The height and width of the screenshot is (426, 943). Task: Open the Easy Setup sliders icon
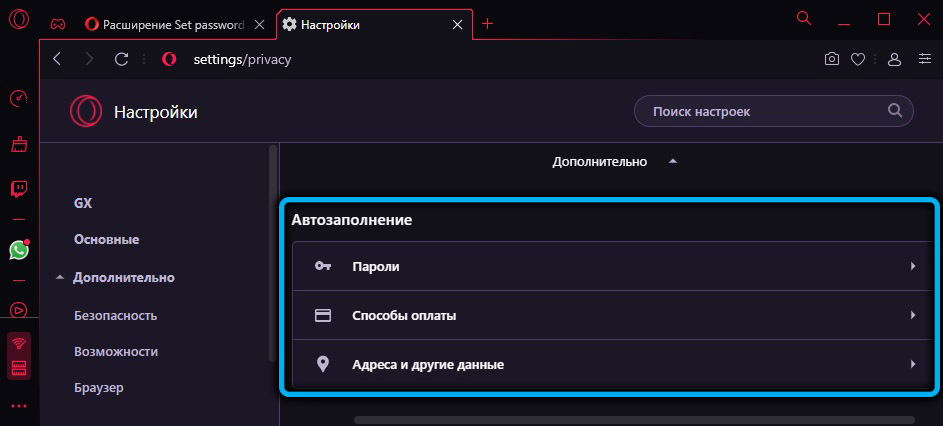pyautogui.click(x=920, y=59)
